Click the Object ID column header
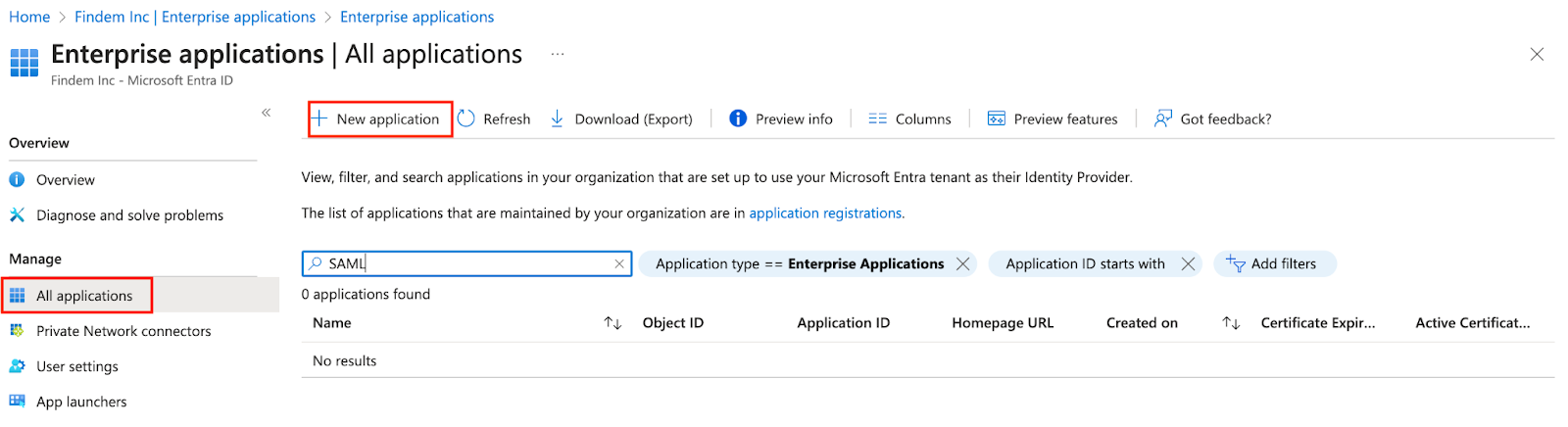This screenshot has height=427, width=1568. (673, 323)
